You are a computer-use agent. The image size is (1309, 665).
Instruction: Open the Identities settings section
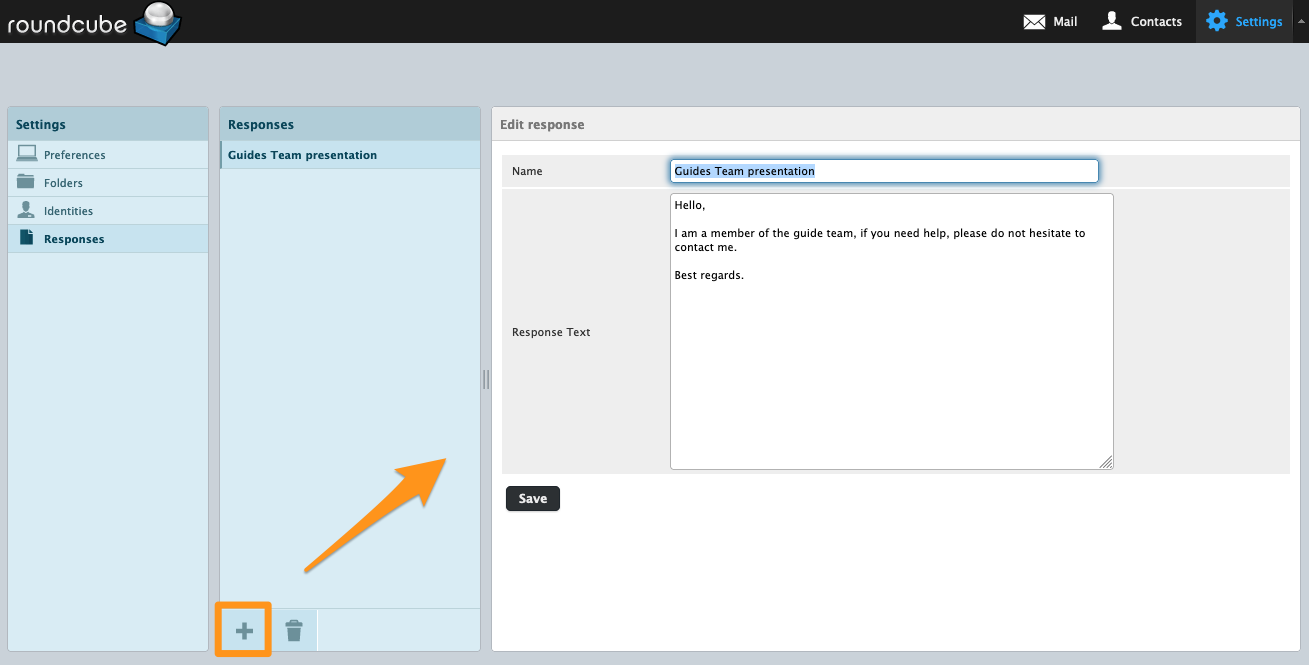click(68, 211)
